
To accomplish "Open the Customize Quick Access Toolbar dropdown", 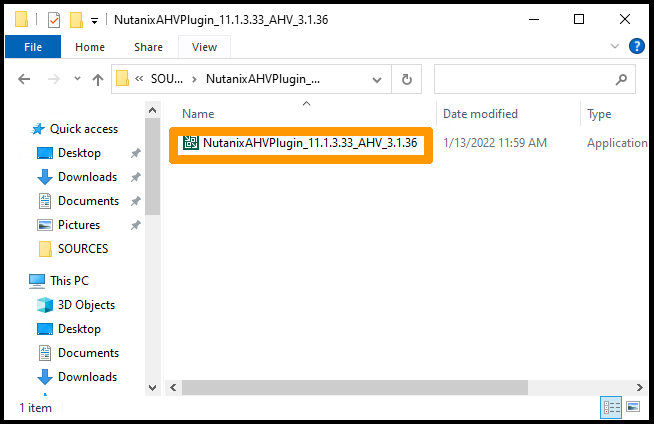I will (x=94, y=19).
